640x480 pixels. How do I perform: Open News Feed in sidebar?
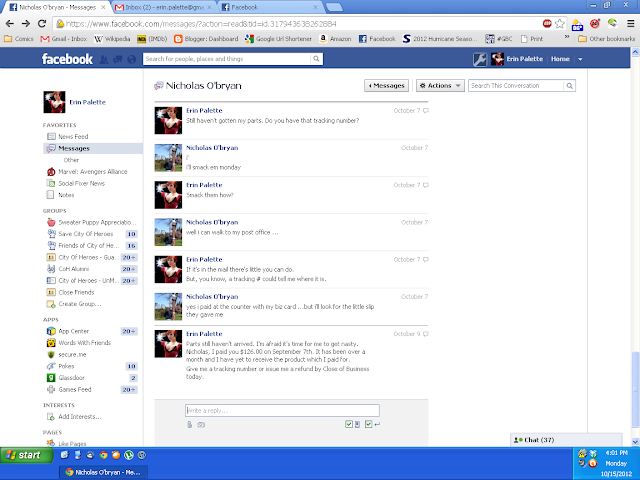pyautogui.click(x=67, y=136)
